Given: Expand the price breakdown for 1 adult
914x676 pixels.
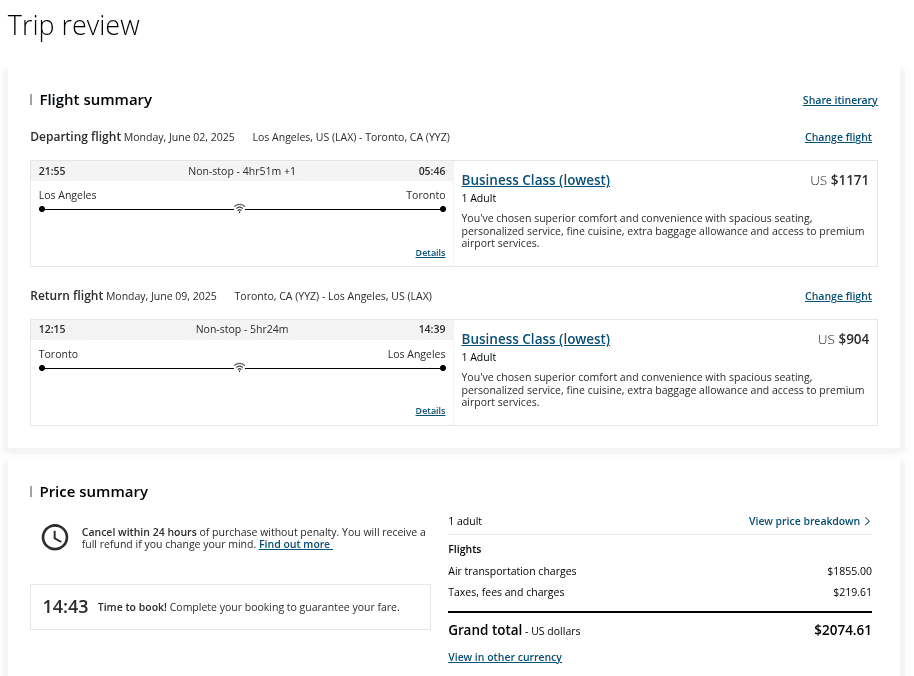Looking at the screenshot, I should coord(804,521).
